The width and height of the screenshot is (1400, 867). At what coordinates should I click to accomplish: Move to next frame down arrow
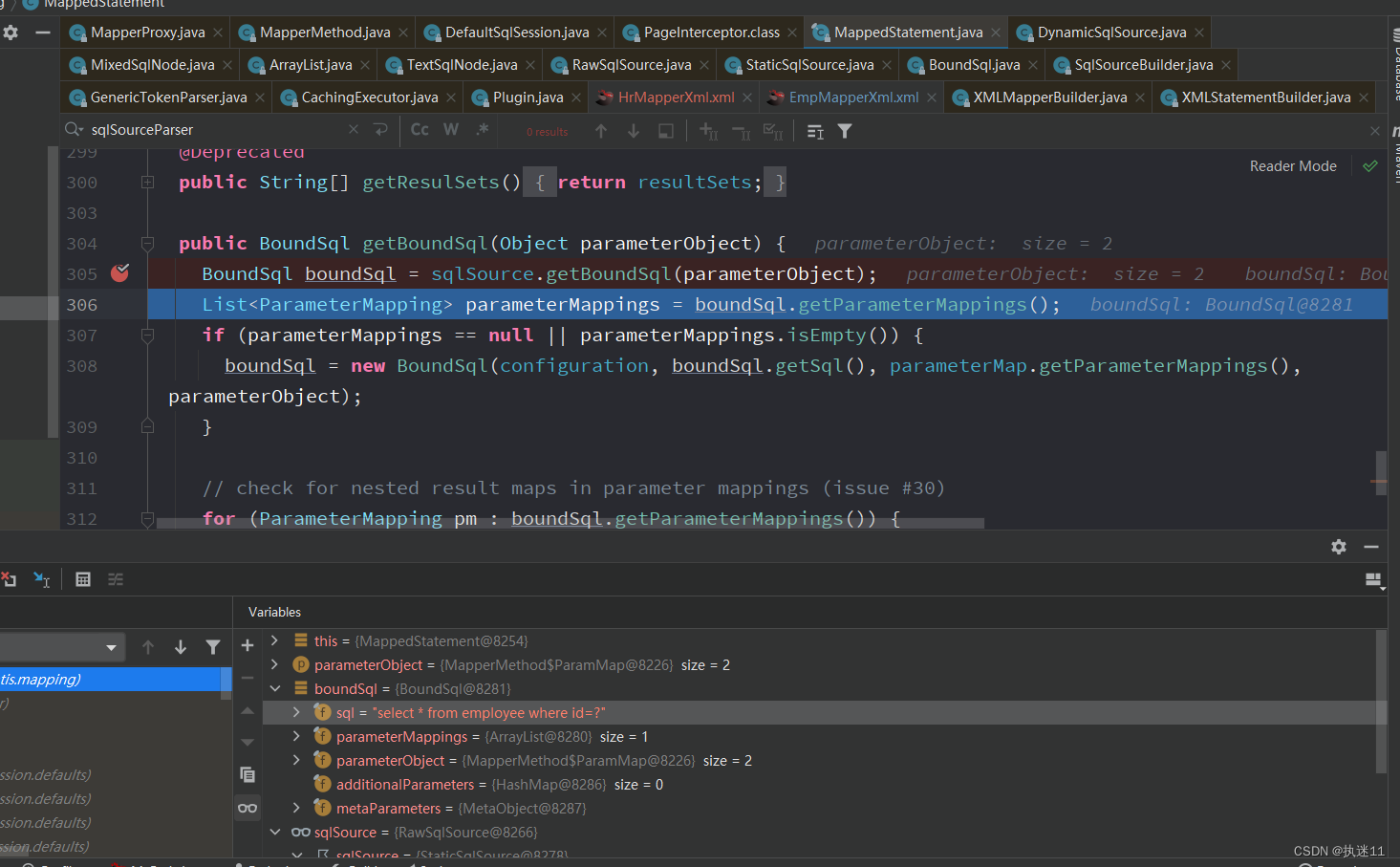(181, 647)
